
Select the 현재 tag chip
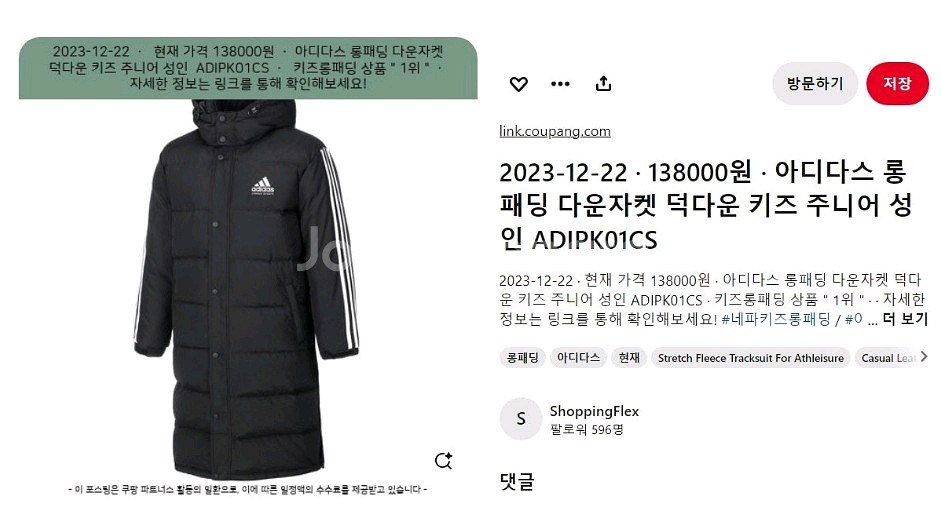[628, 358]
